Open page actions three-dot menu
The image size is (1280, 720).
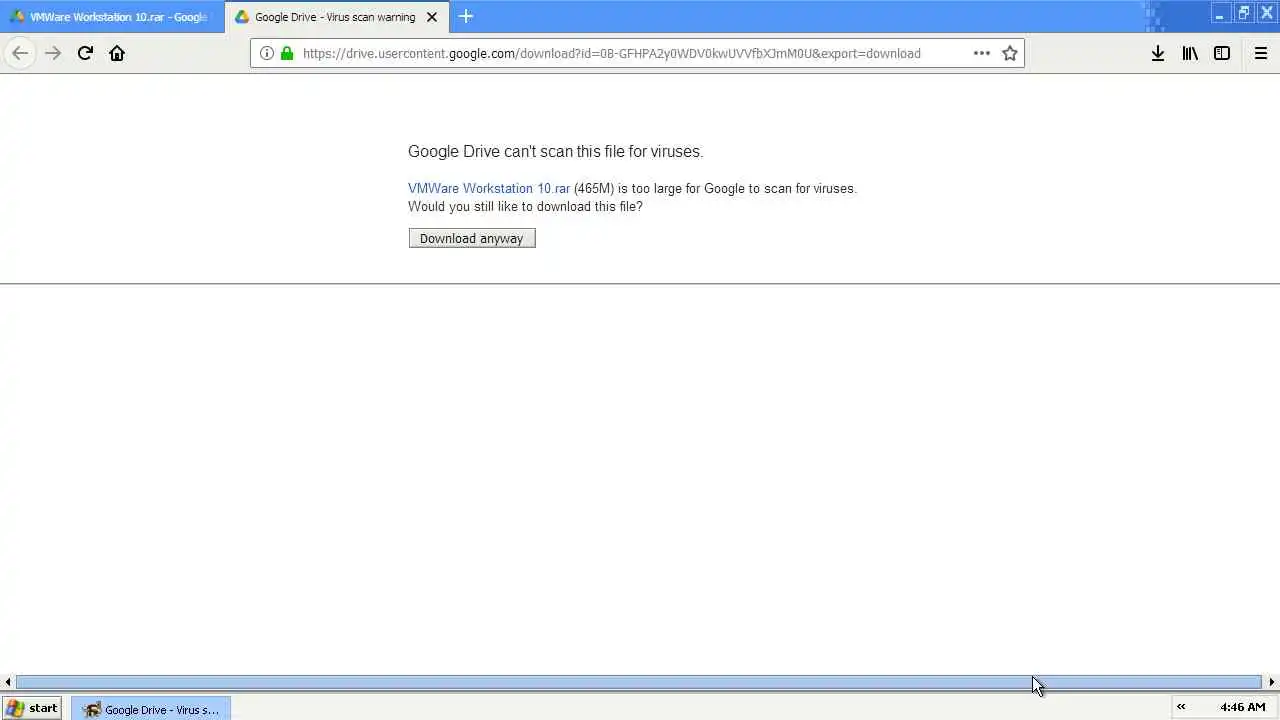[982, 53]
